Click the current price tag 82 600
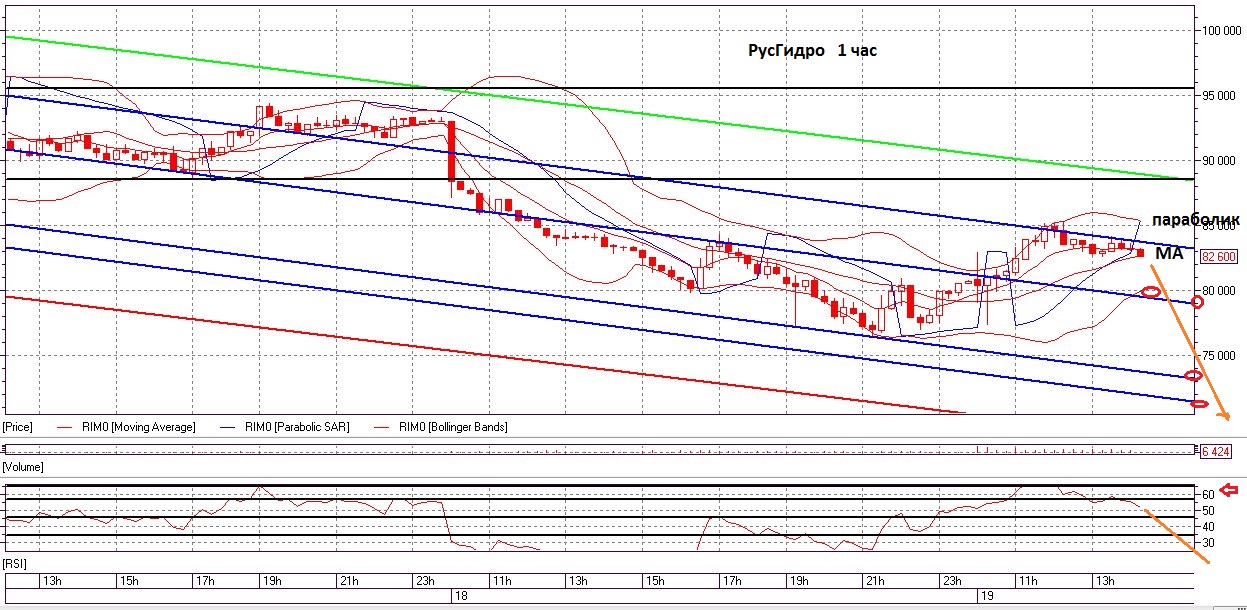 click(1221, 257)
